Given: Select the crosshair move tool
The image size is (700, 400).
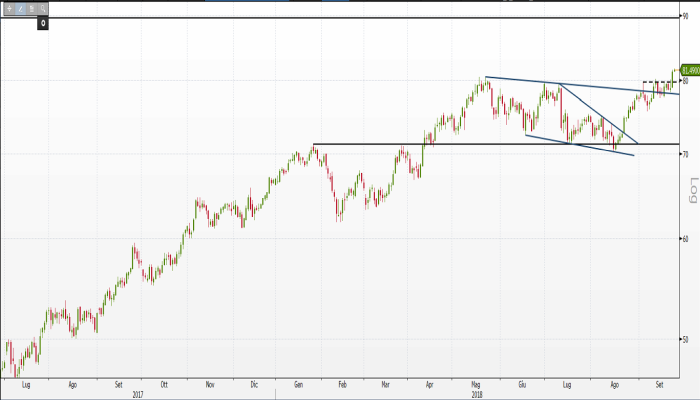Looking at the screenshot, I should [9, 8].
